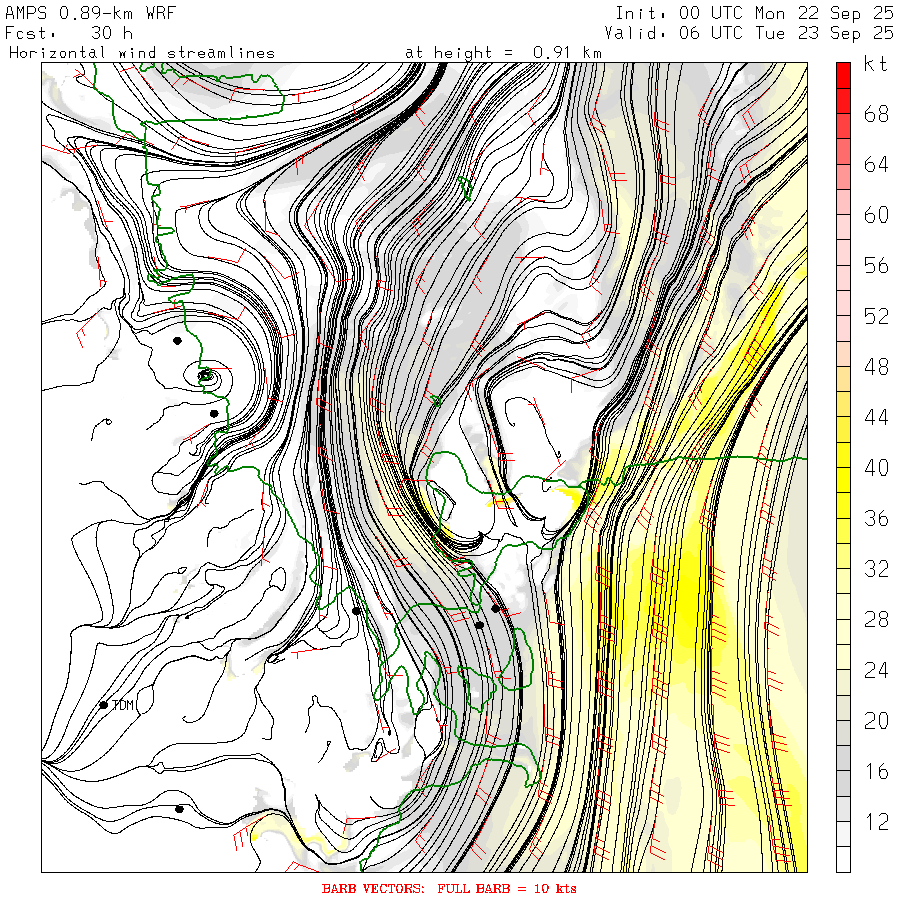The height and width of the screenshot is (900, 900).
Task: Click the 16 label on the legend
Action: (876, 771)
